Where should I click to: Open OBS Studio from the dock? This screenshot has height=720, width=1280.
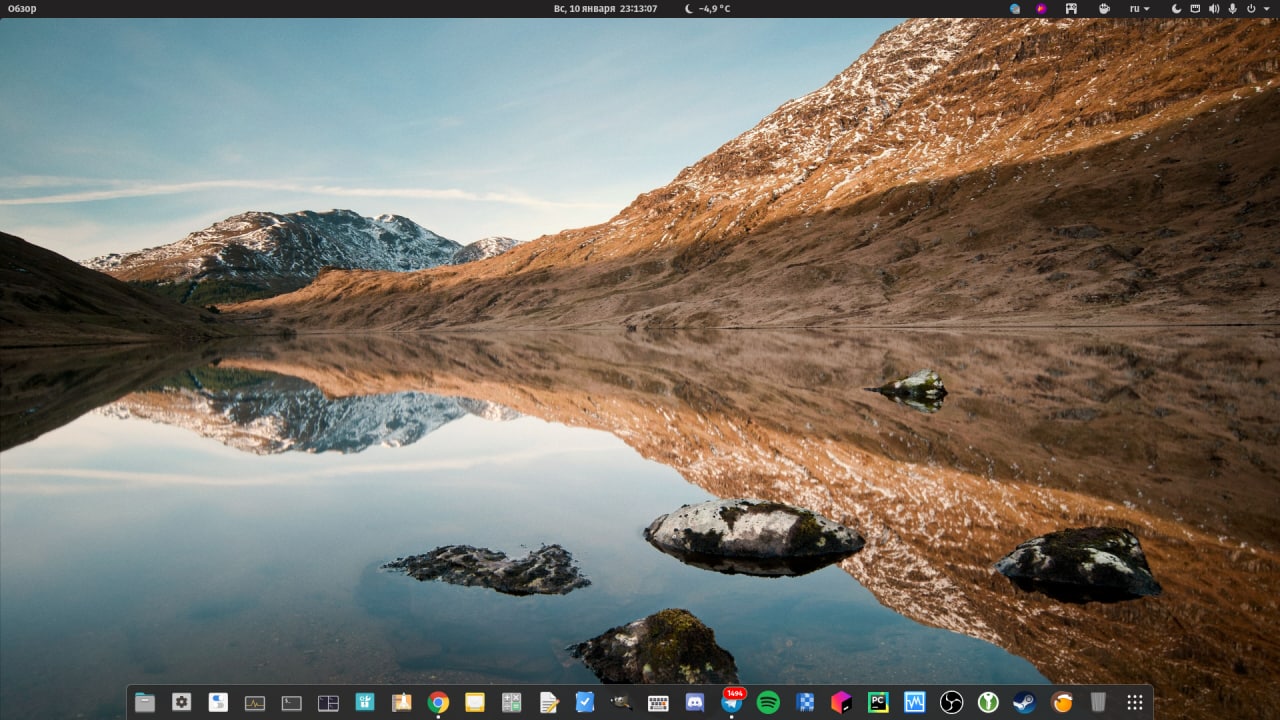pyautogui.click(x=952, y=703)
